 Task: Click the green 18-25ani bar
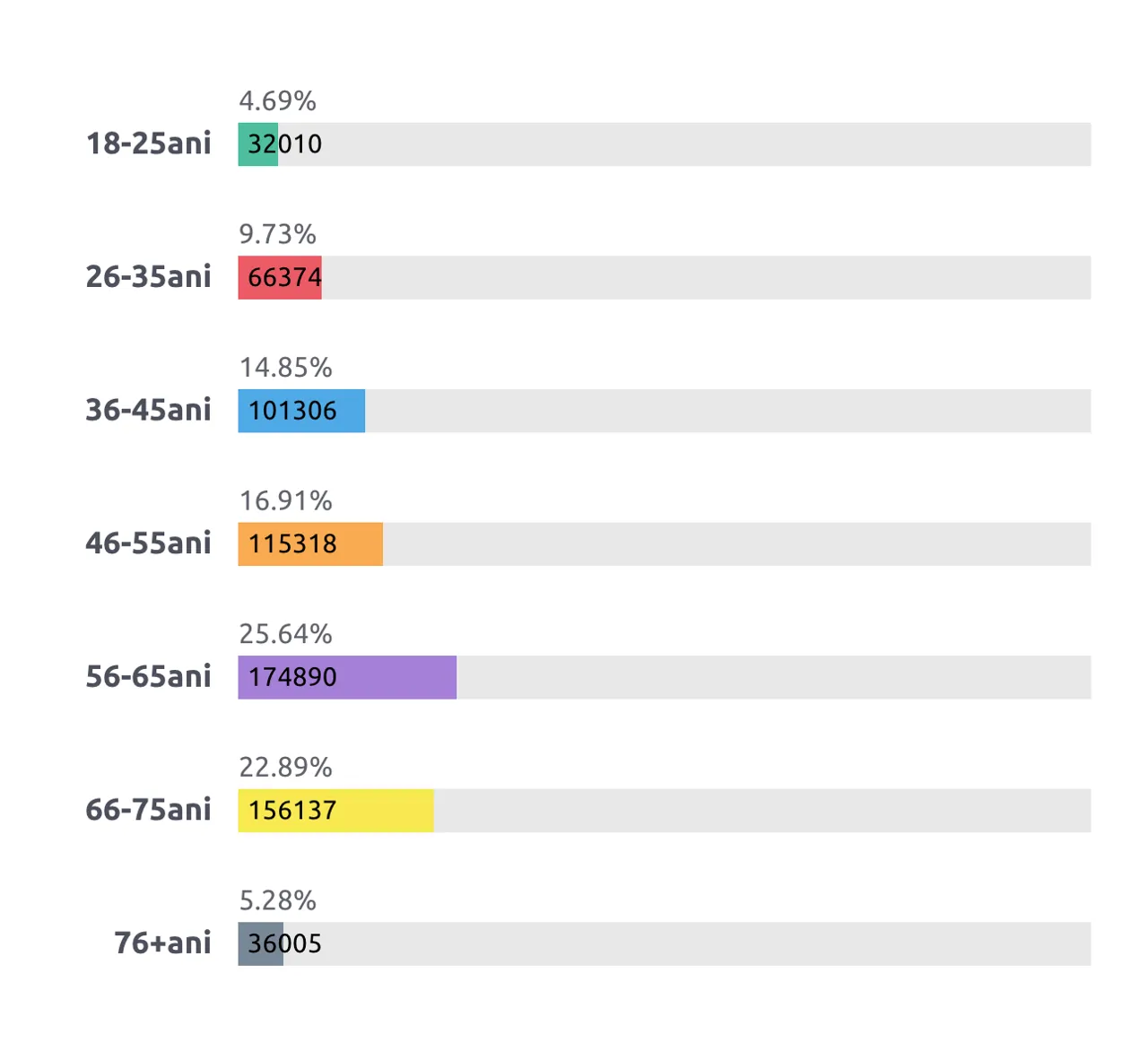click(x=258, y=144)
